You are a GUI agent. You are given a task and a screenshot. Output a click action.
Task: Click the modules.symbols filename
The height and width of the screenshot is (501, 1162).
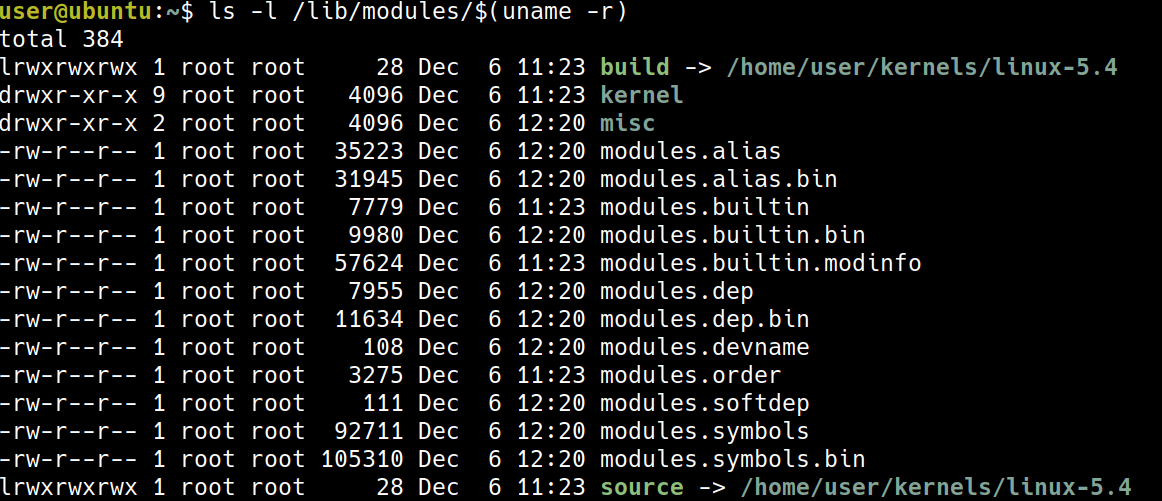coord(704,432)
